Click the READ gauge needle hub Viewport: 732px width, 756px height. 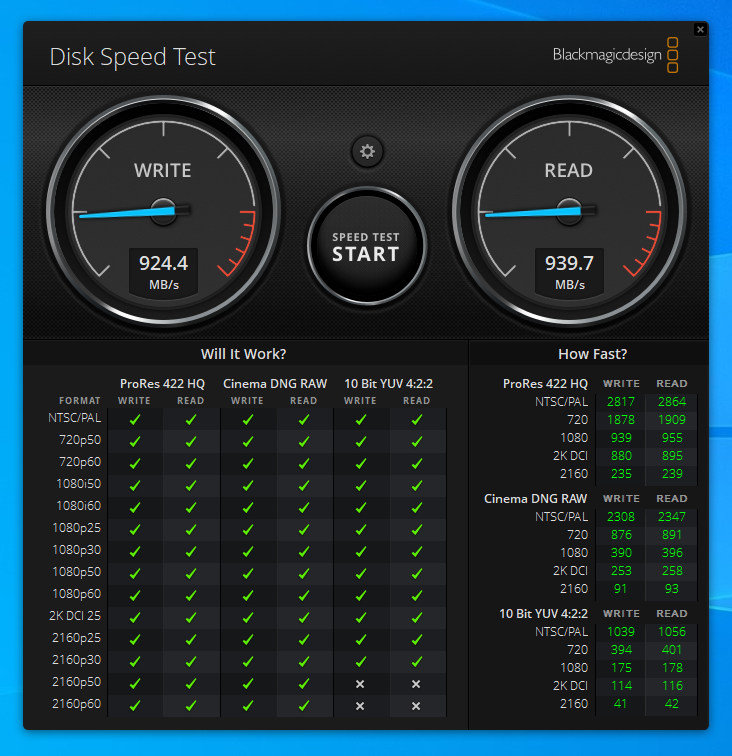tap(569, 211)
